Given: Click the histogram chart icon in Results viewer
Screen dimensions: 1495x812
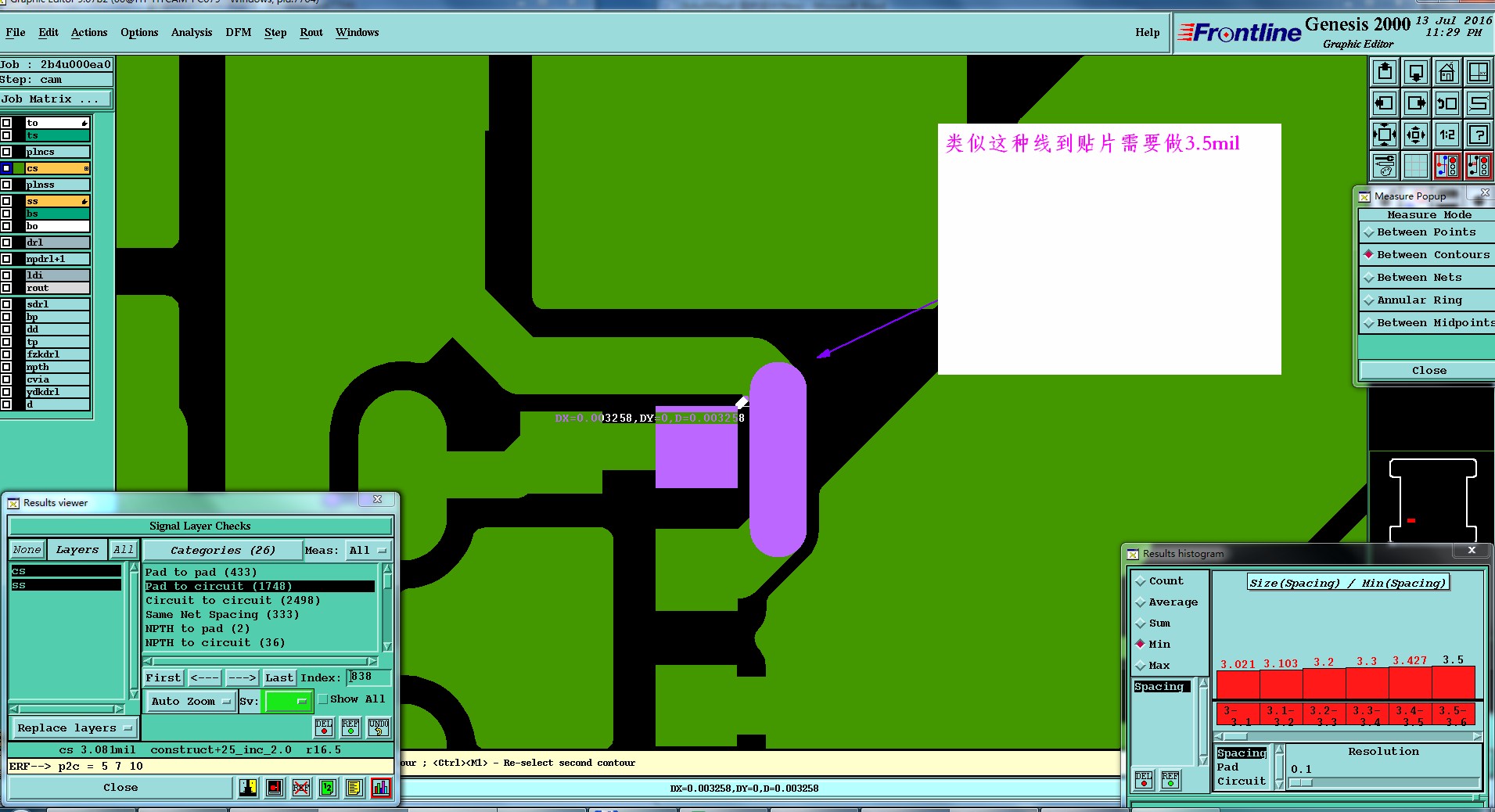Looking at the screenshot, I should click(x=381, y=788).
